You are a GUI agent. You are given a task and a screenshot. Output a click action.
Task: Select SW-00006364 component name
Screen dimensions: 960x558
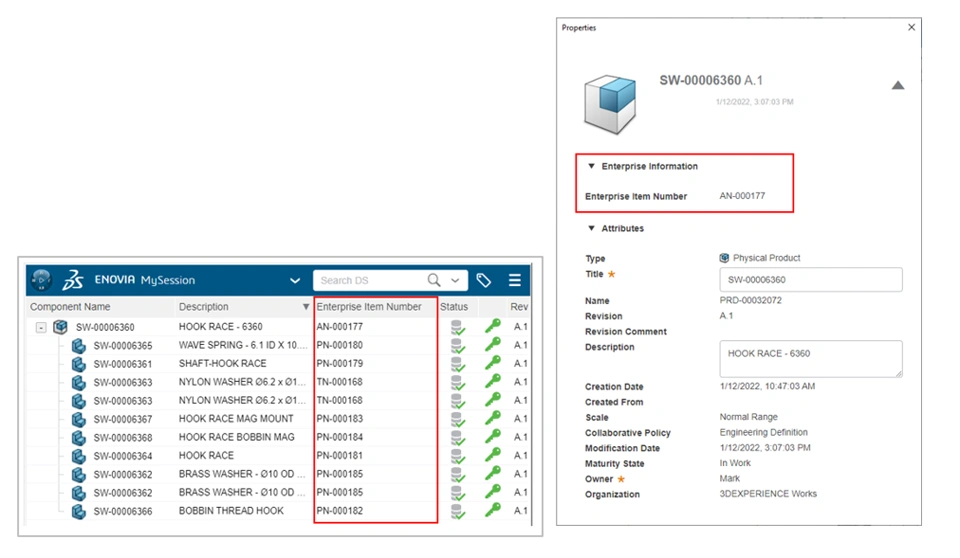[x=122, y=456]
